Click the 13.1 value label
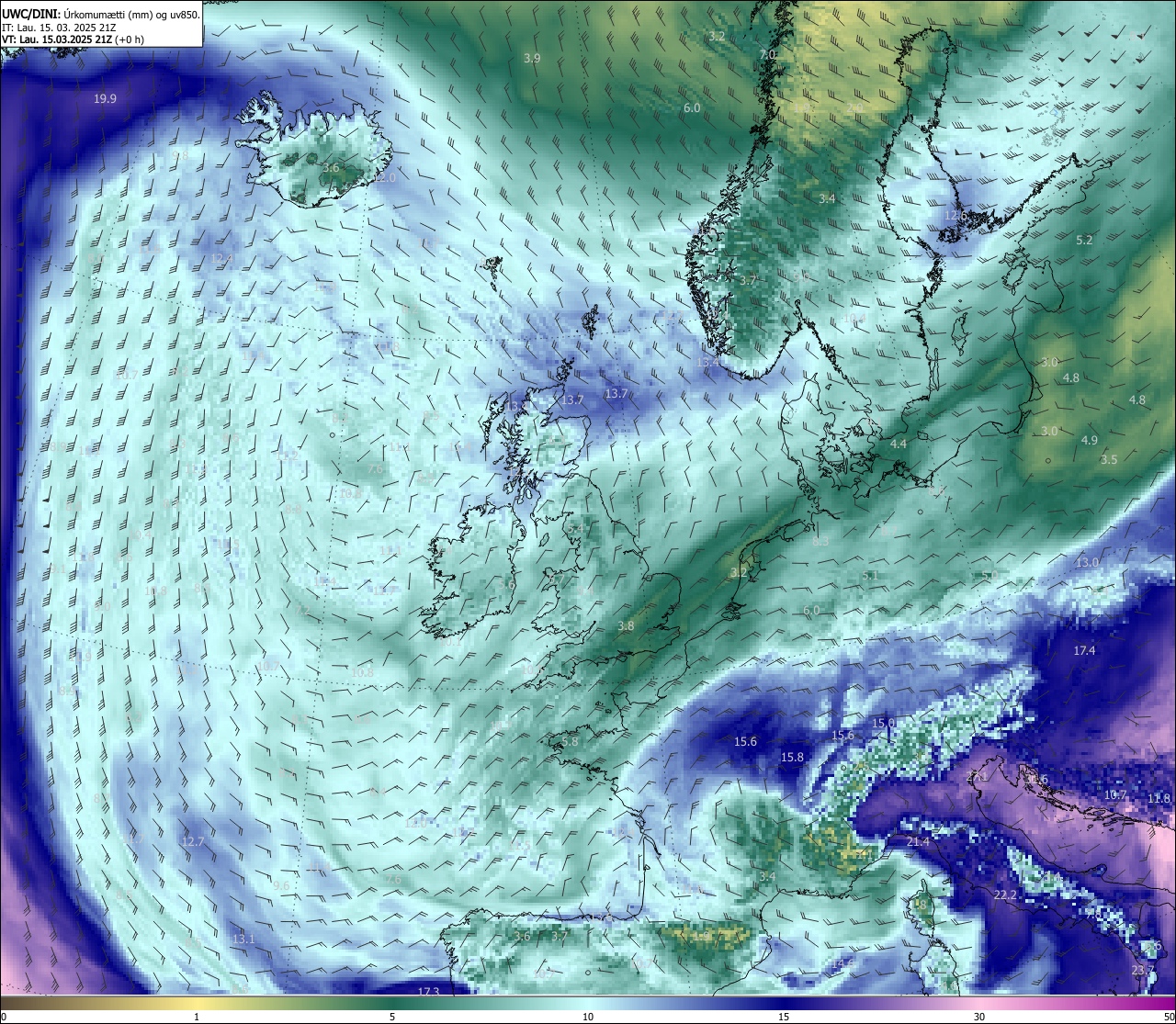1176x1024 pixels. pos(243,939)
